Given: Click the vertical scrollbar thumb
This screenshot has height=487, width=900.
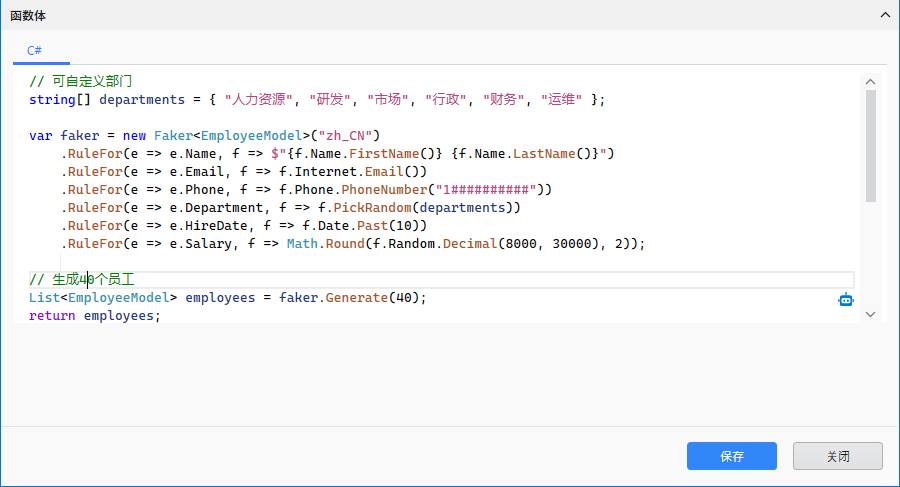Looking at the screenshot, I should (870, 145).
